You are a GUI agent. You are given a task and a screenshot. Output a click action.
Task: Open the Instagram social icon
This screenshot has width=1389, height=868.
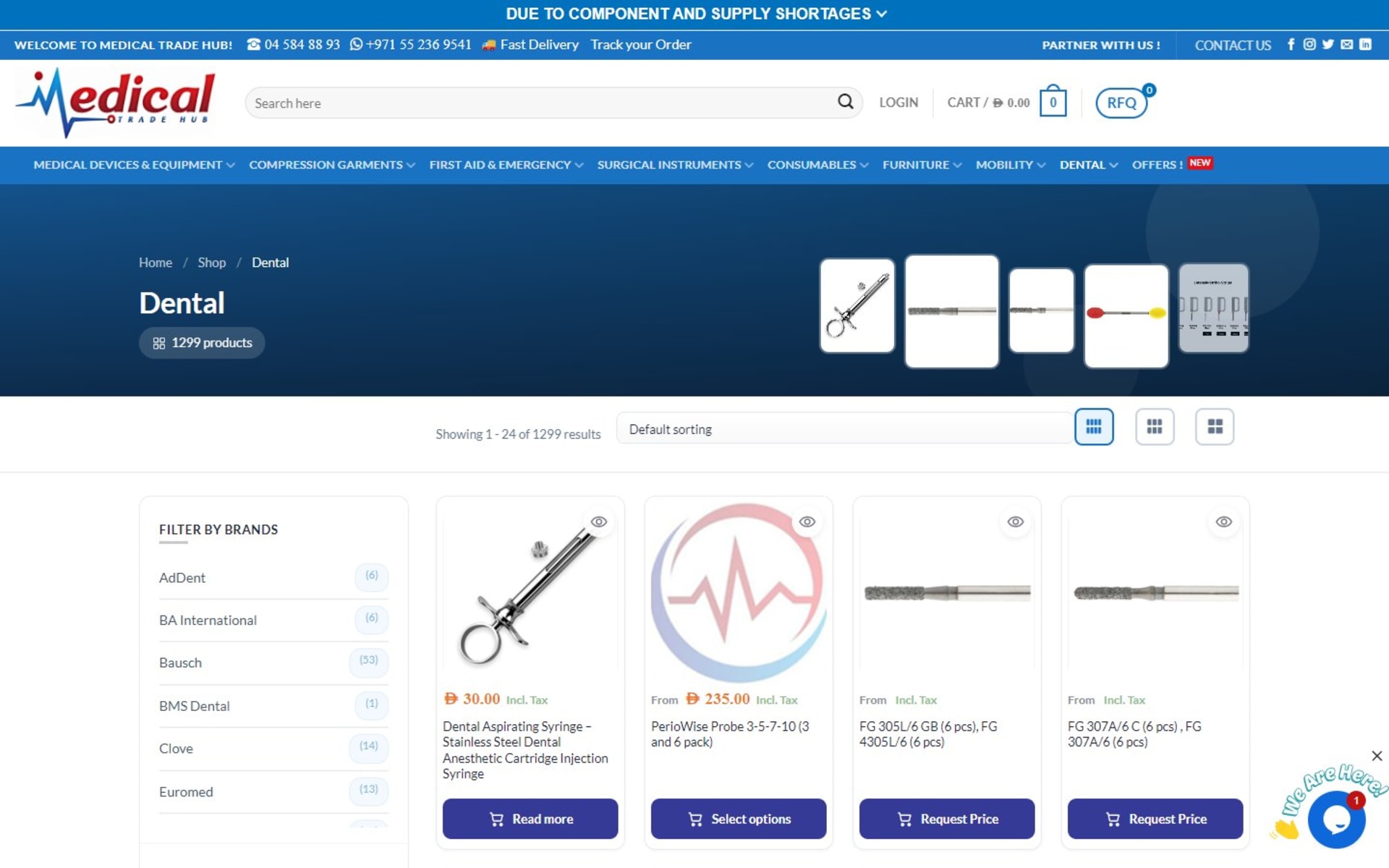(x=1309, y=44)
